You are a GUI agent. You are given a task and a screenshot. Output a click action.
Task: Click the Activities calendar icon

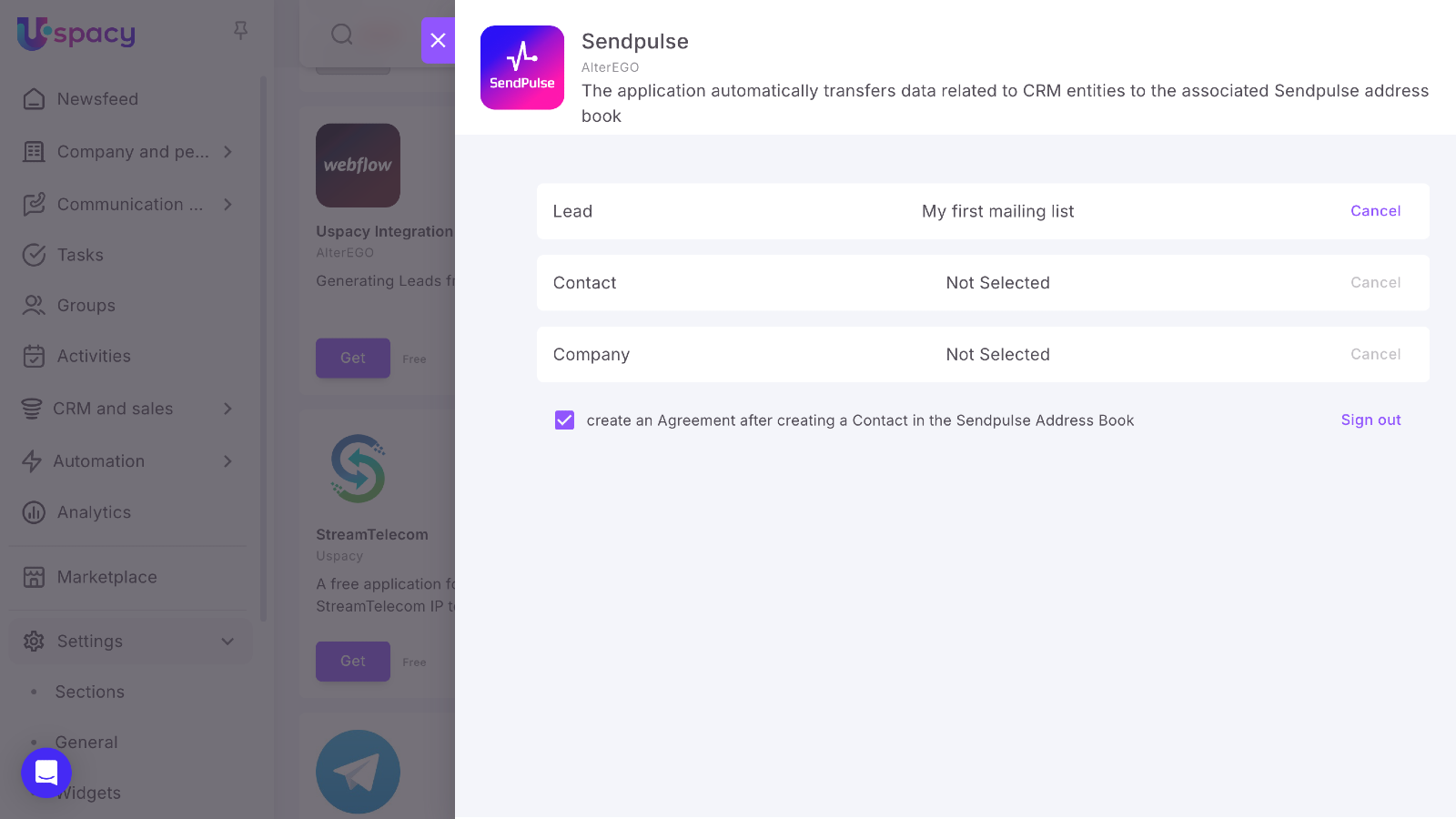click(34, 357)
